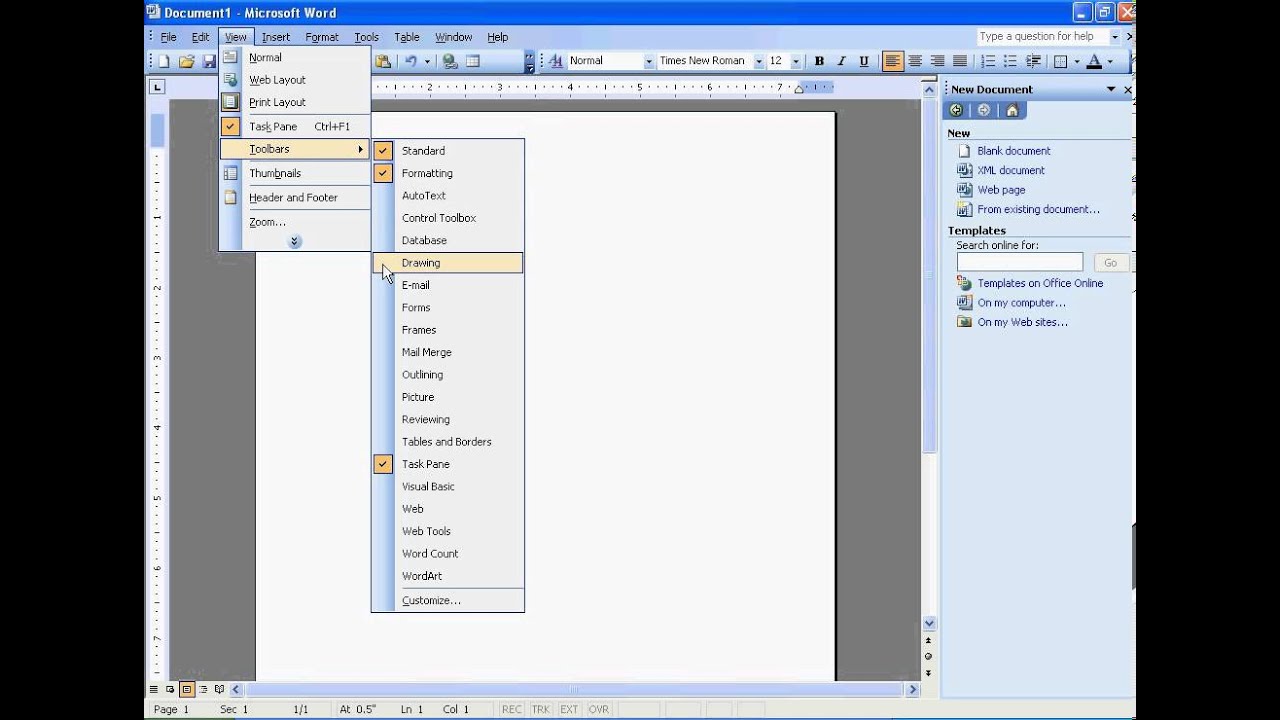Apply Bold formatting button
1280x720 pixels.
[x=819, y=61]
